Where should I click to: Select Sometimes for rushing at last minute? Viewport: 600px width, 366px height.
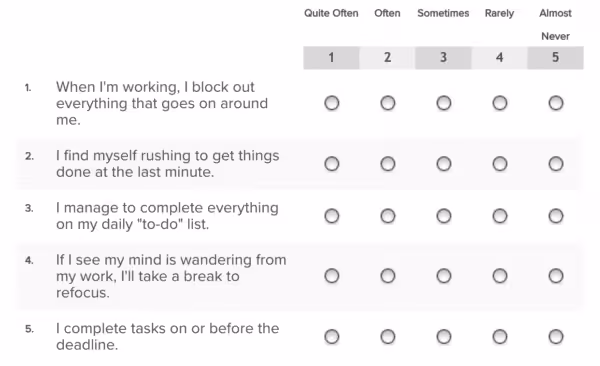[x=443, y=164]
